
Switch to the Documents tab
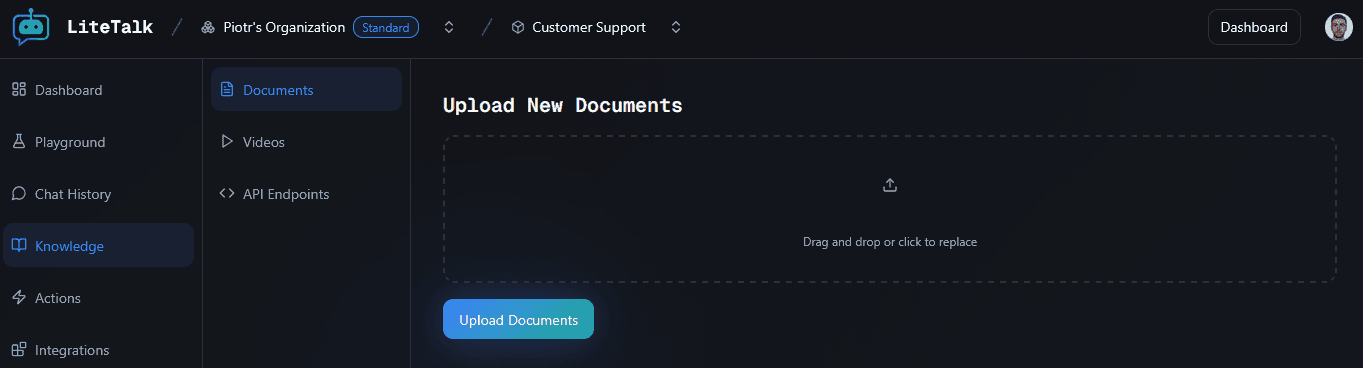pos(306,89)
